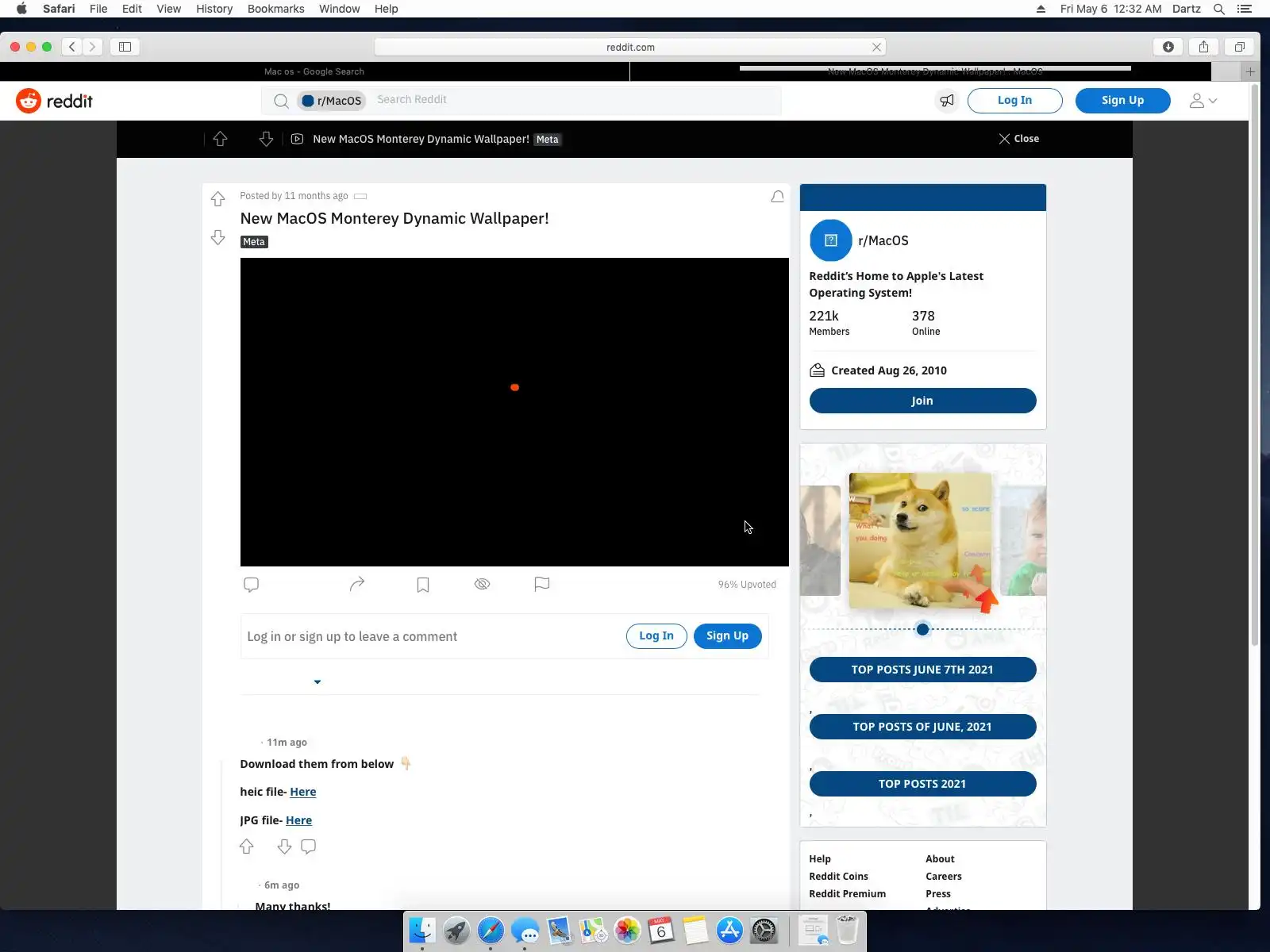Show Safari downloads

pyautogui.click(x=1168, y=47)
